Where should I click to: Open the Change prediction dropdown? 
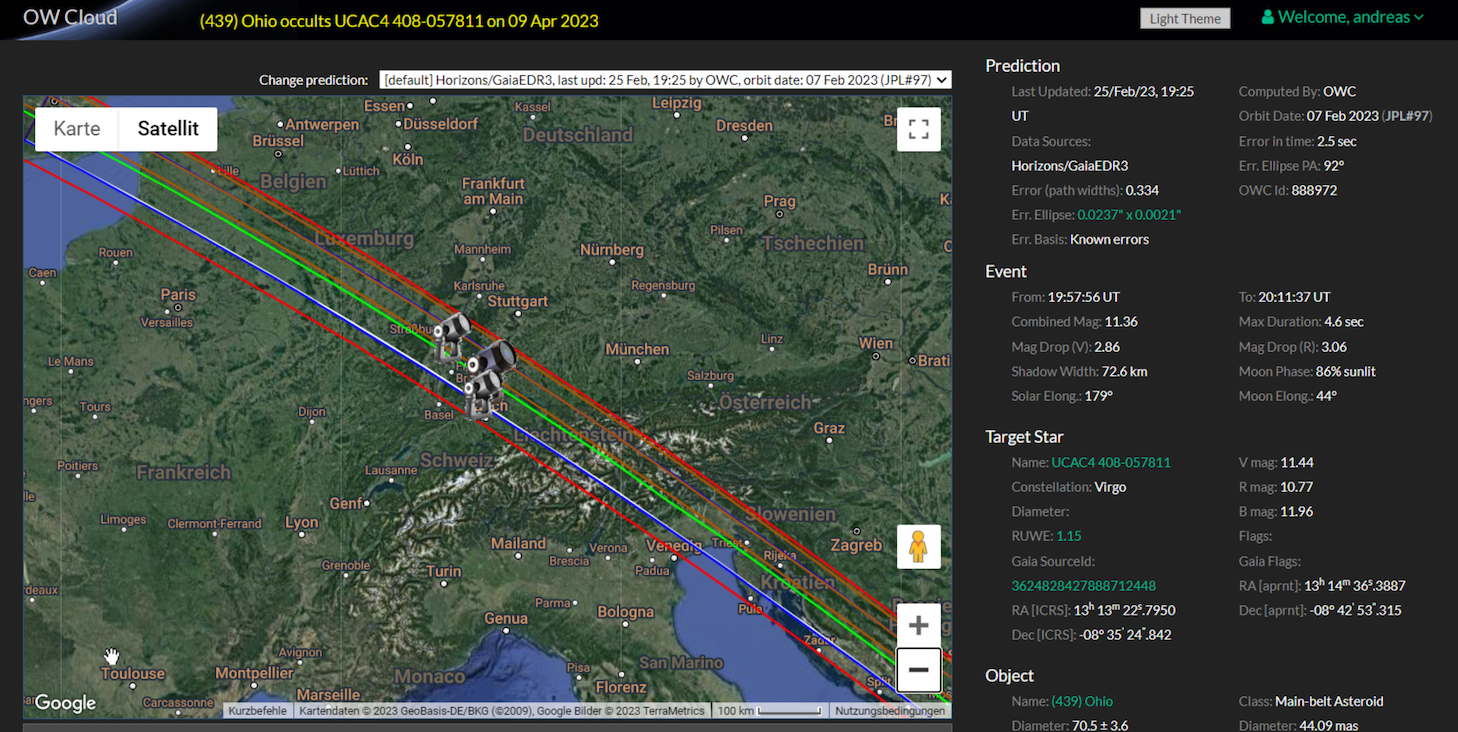[x=665, y=80]
